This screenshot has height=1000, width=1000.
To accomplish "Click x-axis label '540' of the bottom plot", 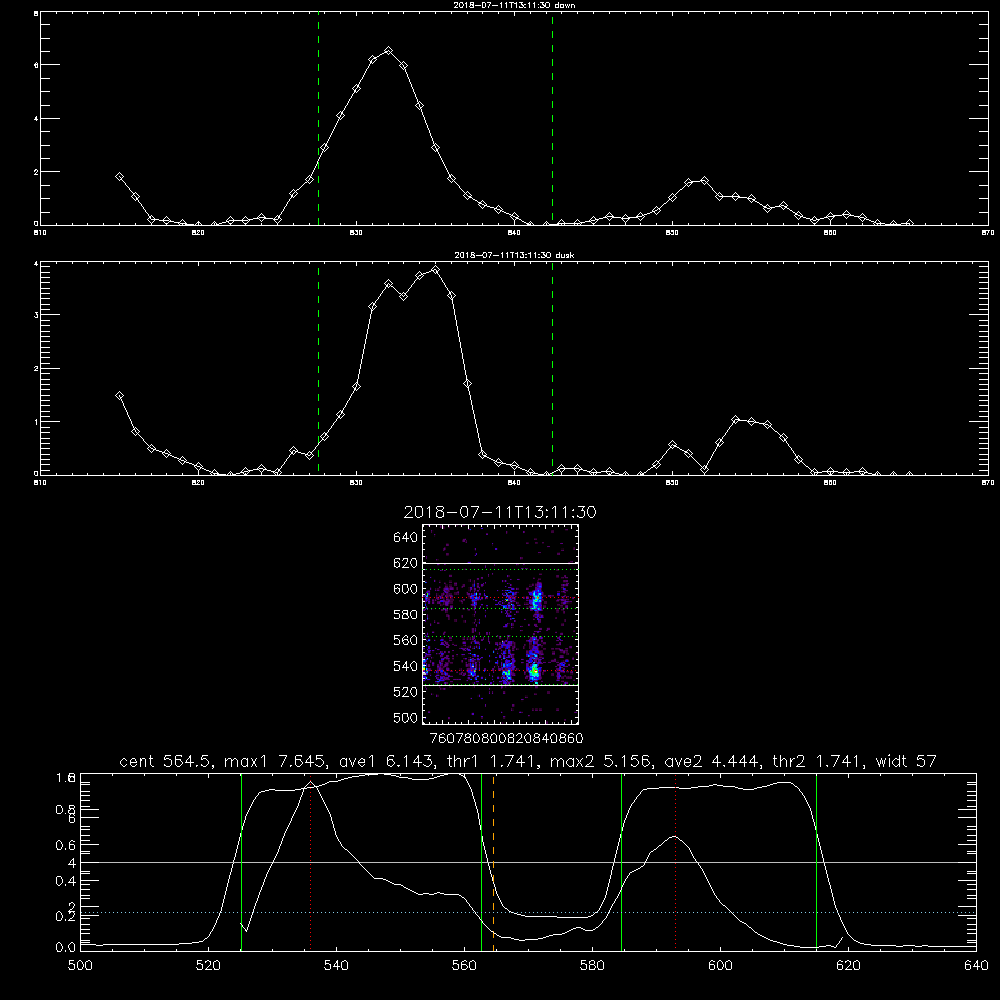I will click(336, 966).
